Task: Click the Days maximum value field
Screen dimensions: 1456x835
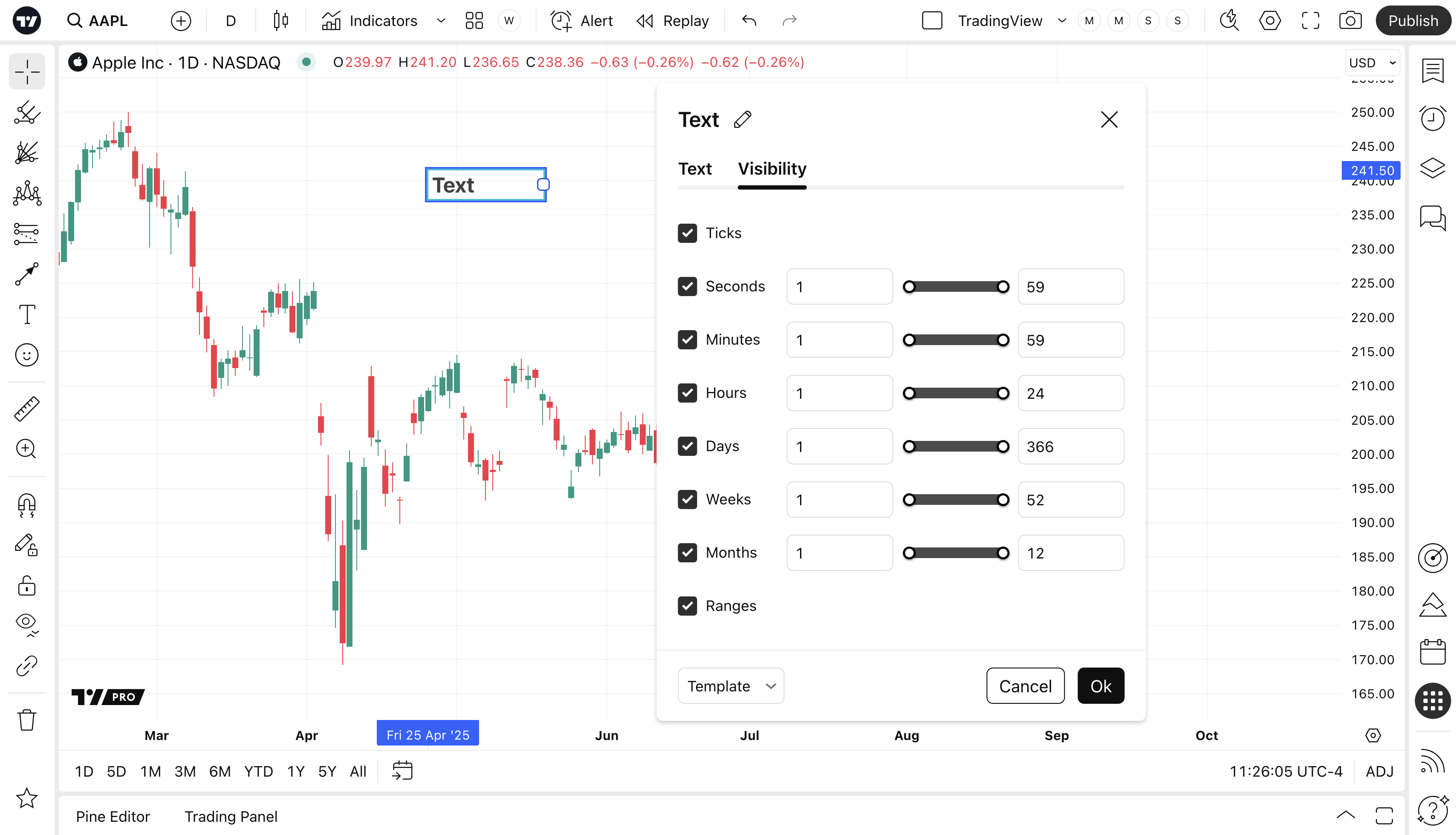Action: pyautogui.click(x=1071, y=447)
